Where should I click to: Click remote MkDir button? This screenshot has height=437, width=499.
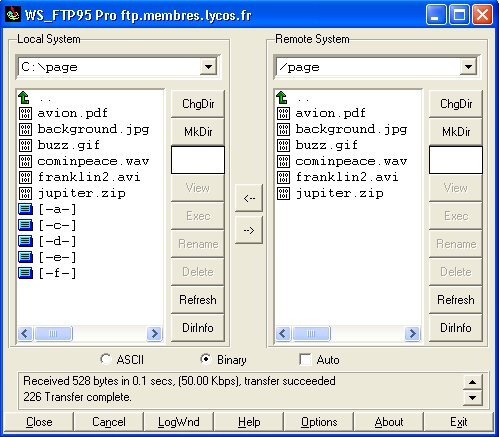coord(456,132)
